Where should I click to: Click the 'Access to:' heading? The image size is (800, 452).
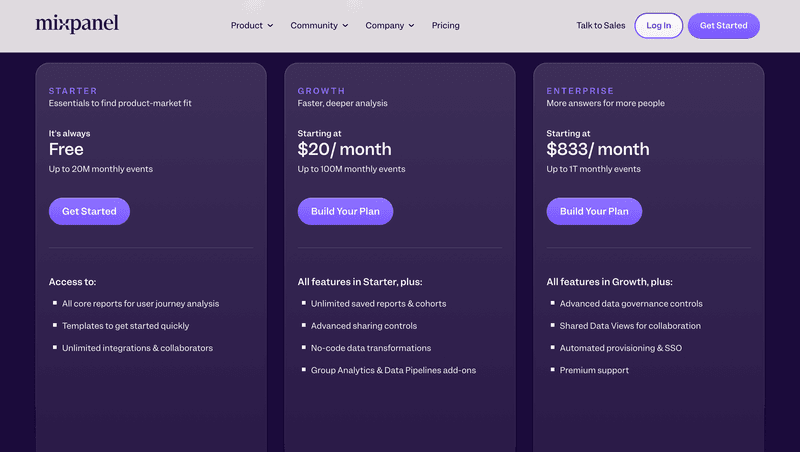(x=72, y=282)
